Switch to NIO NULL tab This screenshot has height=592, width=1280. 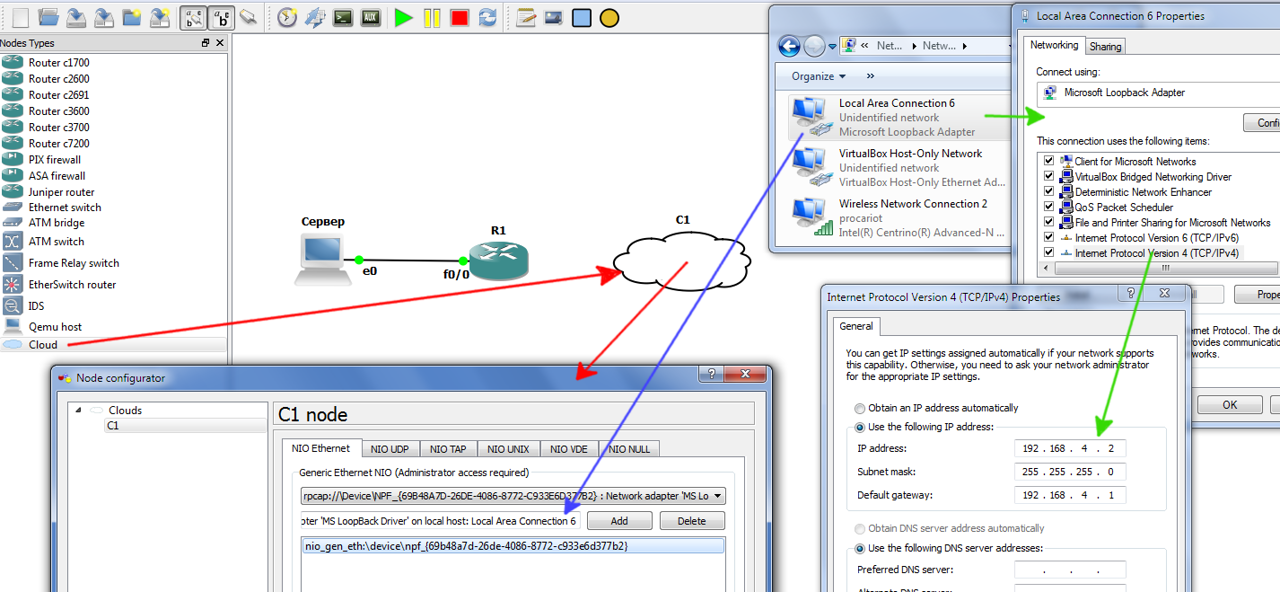629,449
